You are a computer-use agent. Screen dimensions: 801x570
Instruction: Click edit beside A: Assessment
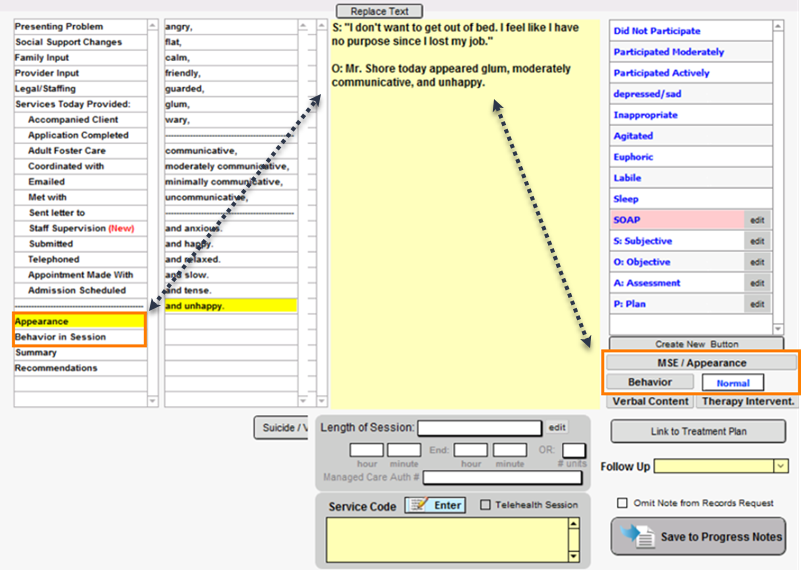757,283
